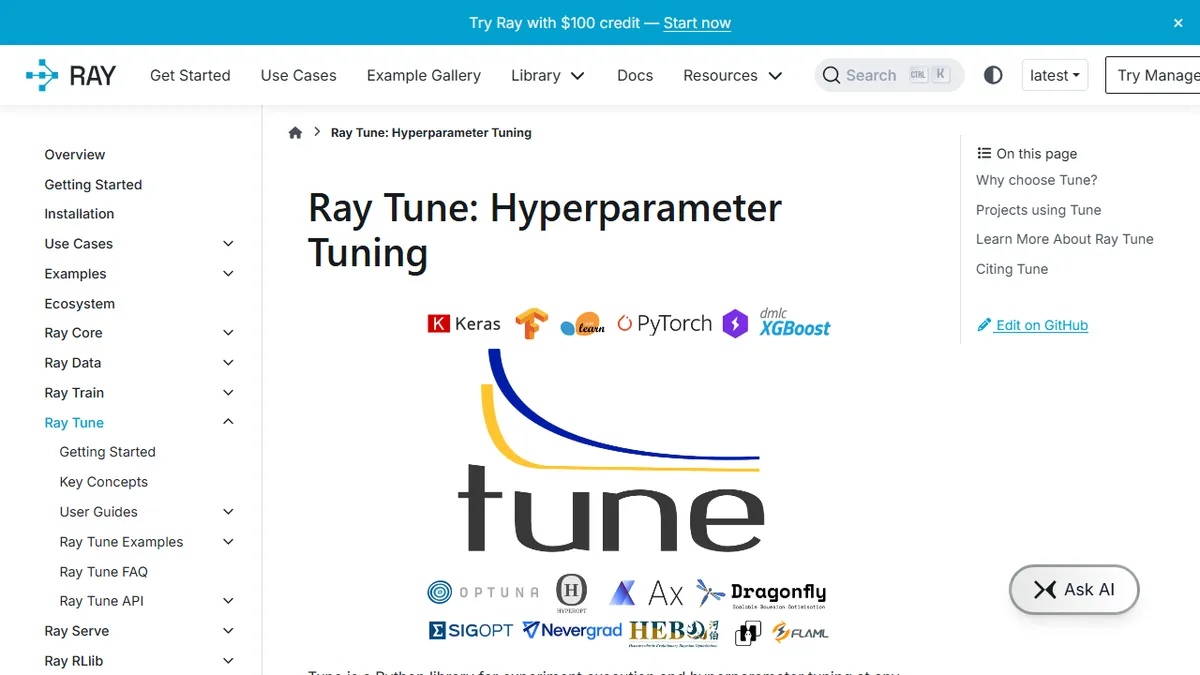
Task: Jump to Citing Tune section
Action: pos(1012,269)
